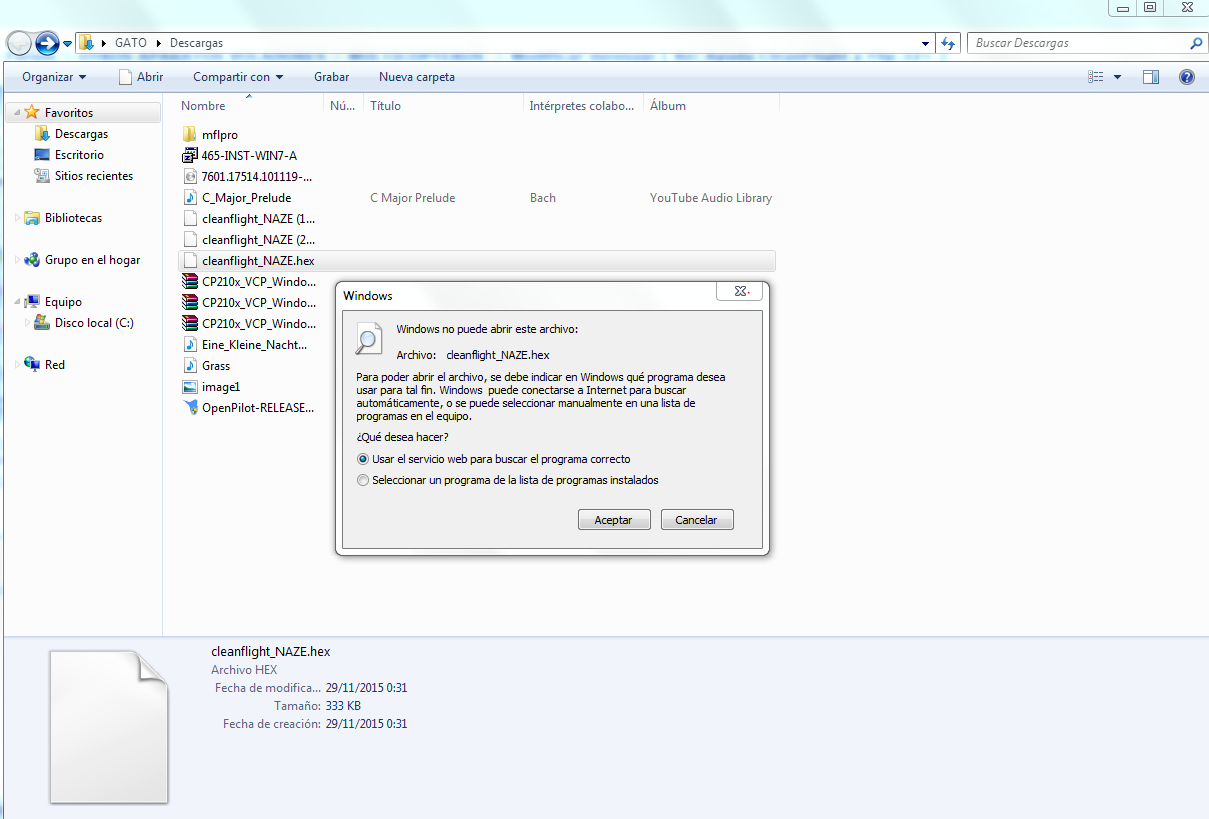1209x819 pixels.
Task: Choose 'Seleccionar un programa de la lista' option
Action: pyautogui.click(x=363, y=480)
